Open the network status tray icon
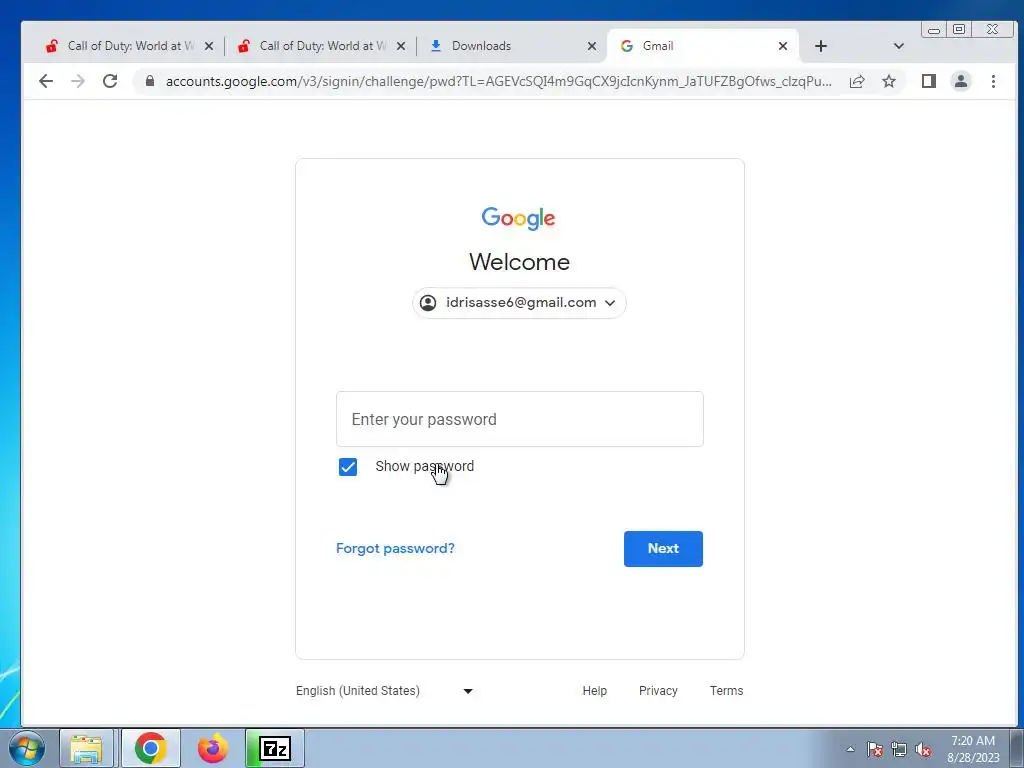This screenshot has height=768, width=1024. coord(899,749)
